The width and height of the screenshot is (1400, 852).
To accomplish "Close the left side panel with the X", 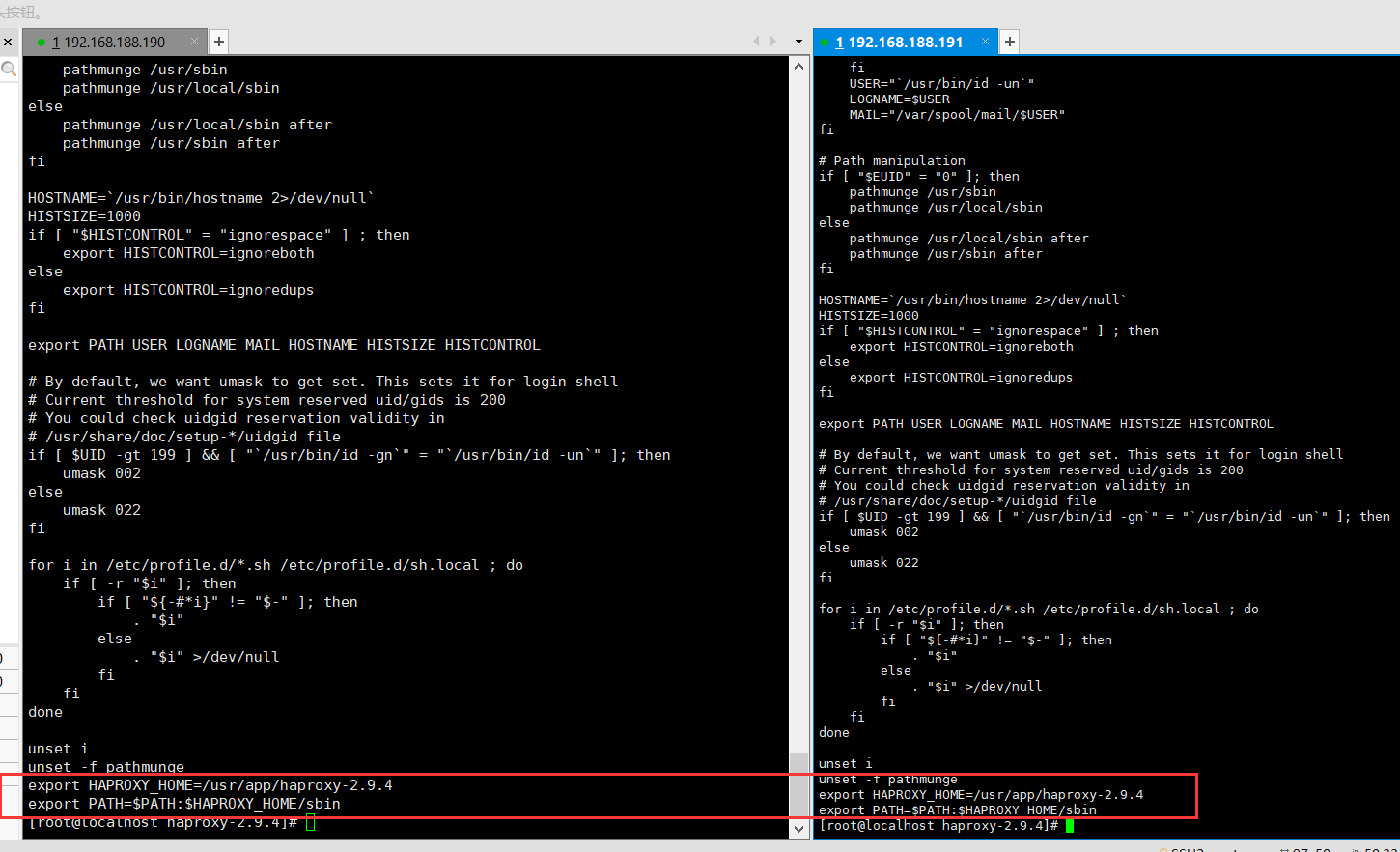I will click(x=8, y=42).
